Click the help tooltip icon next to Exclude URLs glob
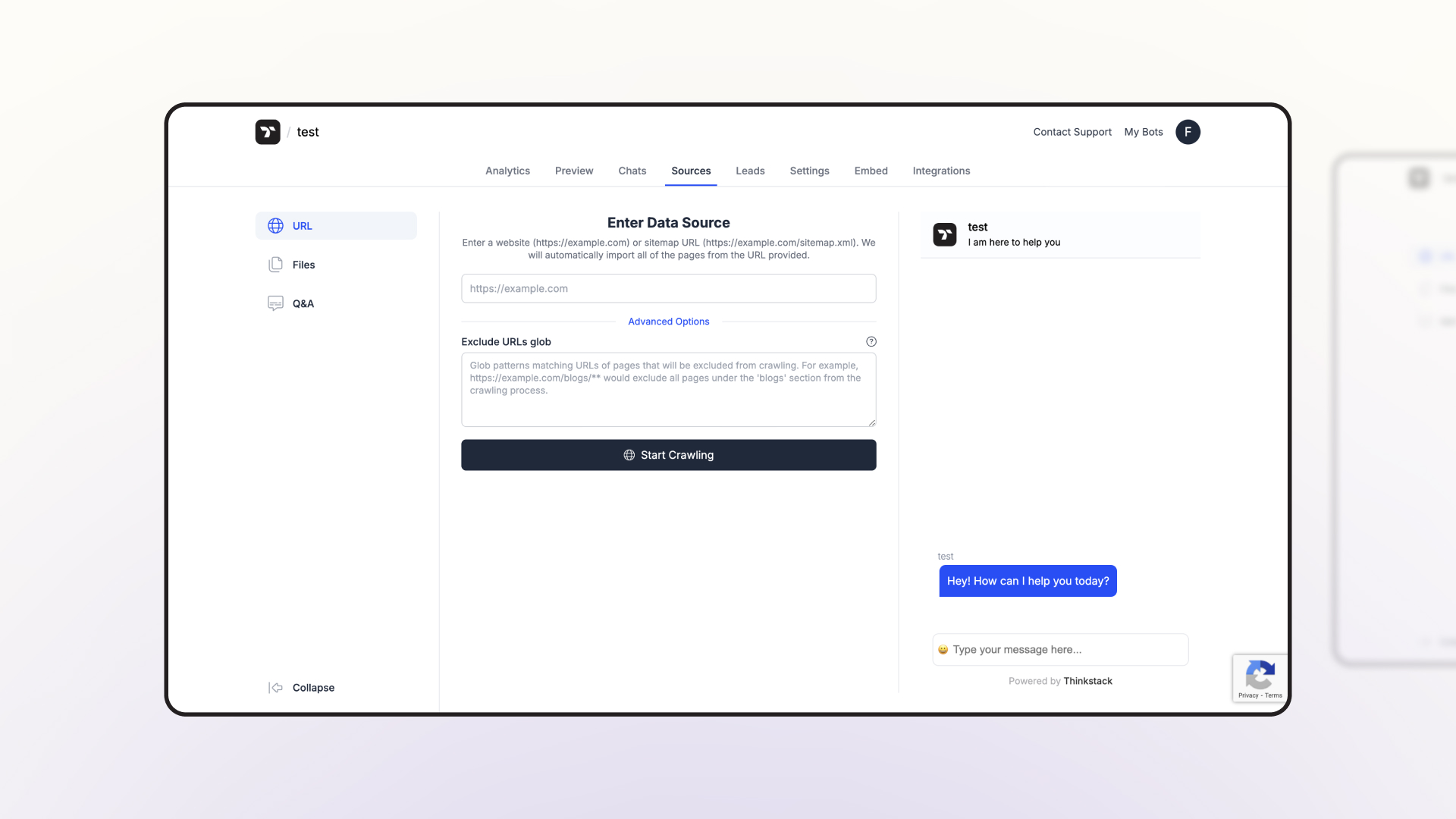 (870, 341)
